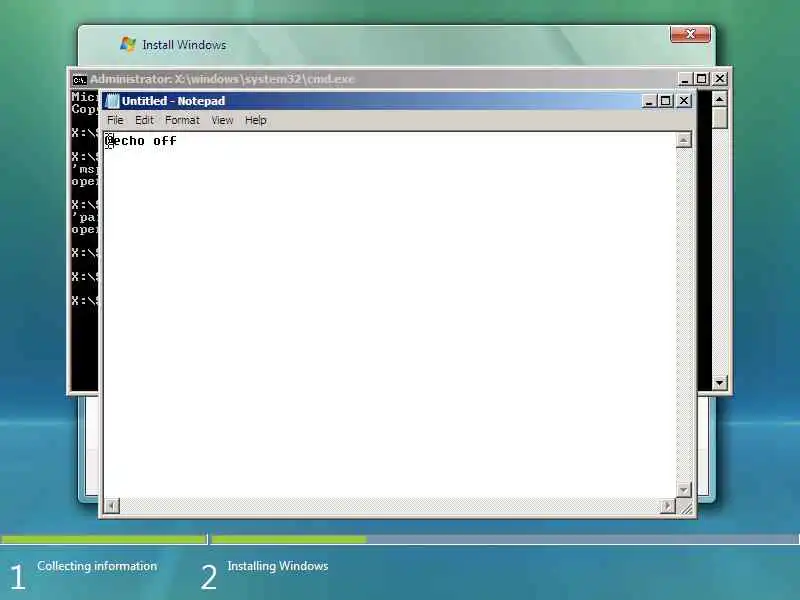
Task: Click the Untitled - Notepad title bar
Action: point(398,101)
